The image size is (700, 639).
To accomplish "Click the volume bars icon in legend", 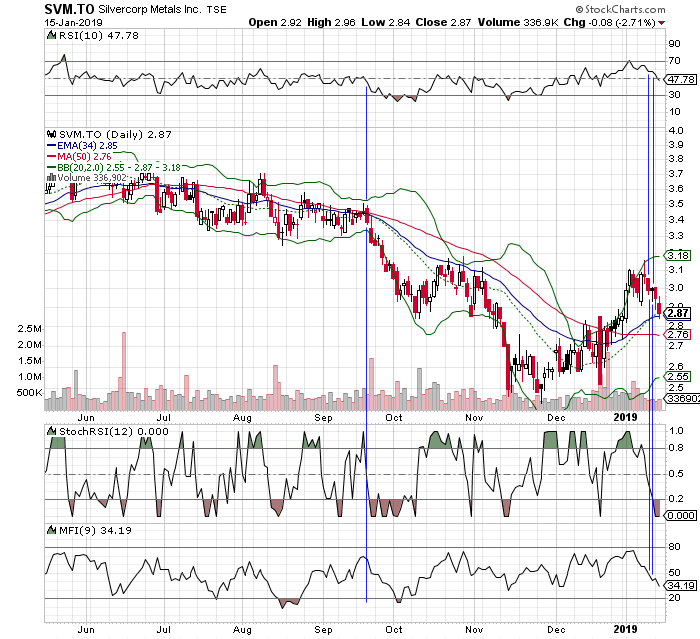I will pyautogui.click(x=51, y=178).
